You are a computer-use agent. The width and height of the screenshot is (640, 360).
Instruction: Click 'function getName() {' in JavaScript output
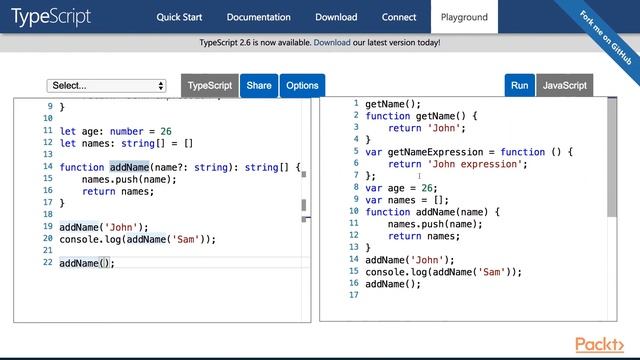[421, 116]
